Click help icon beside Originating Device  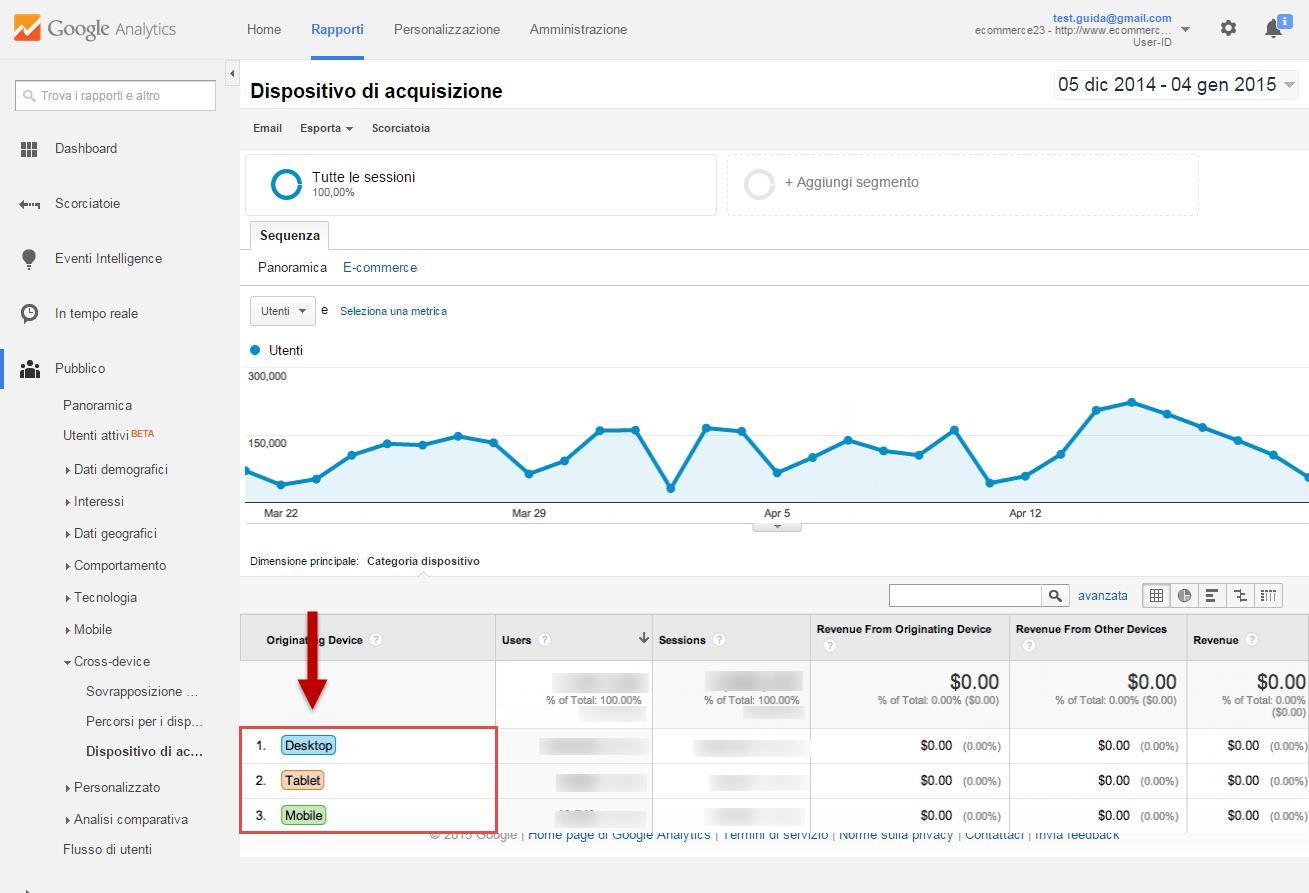pos(375,640)
